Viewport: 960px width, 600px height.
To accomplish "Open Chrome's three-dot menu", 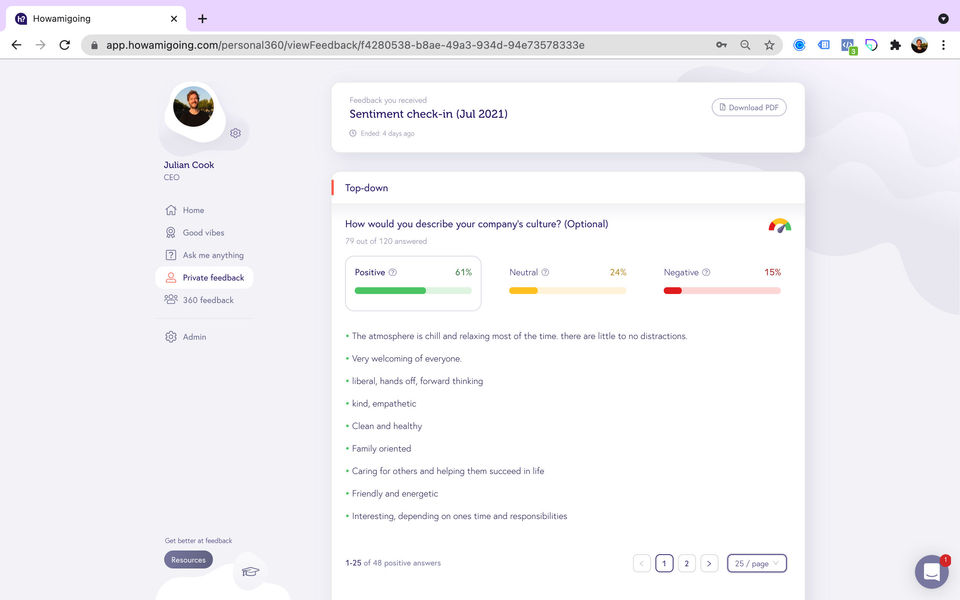I will point(943,45).
